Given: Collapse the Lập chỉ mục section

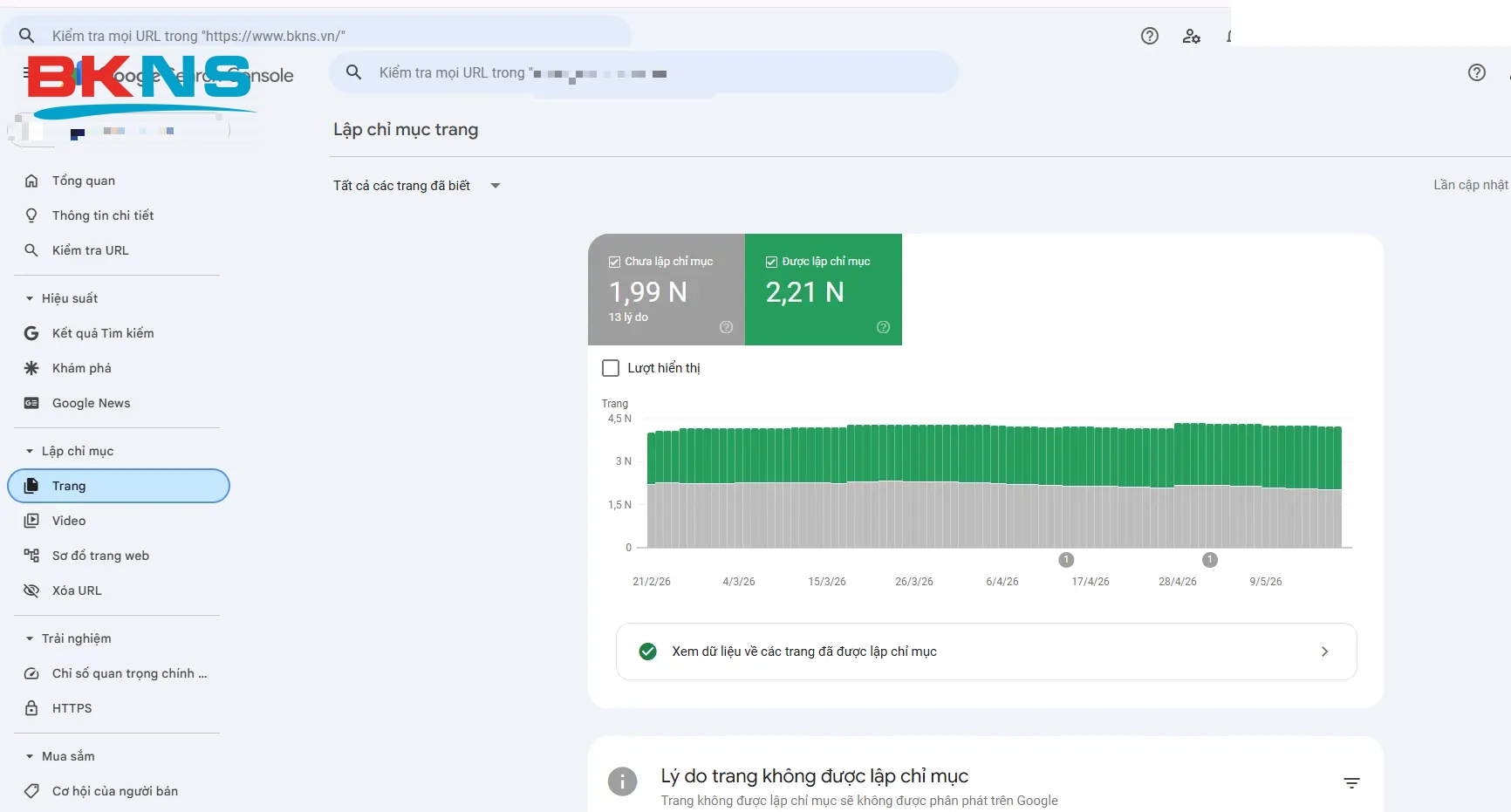Looking at the screenshot, I should pos(30,451).
